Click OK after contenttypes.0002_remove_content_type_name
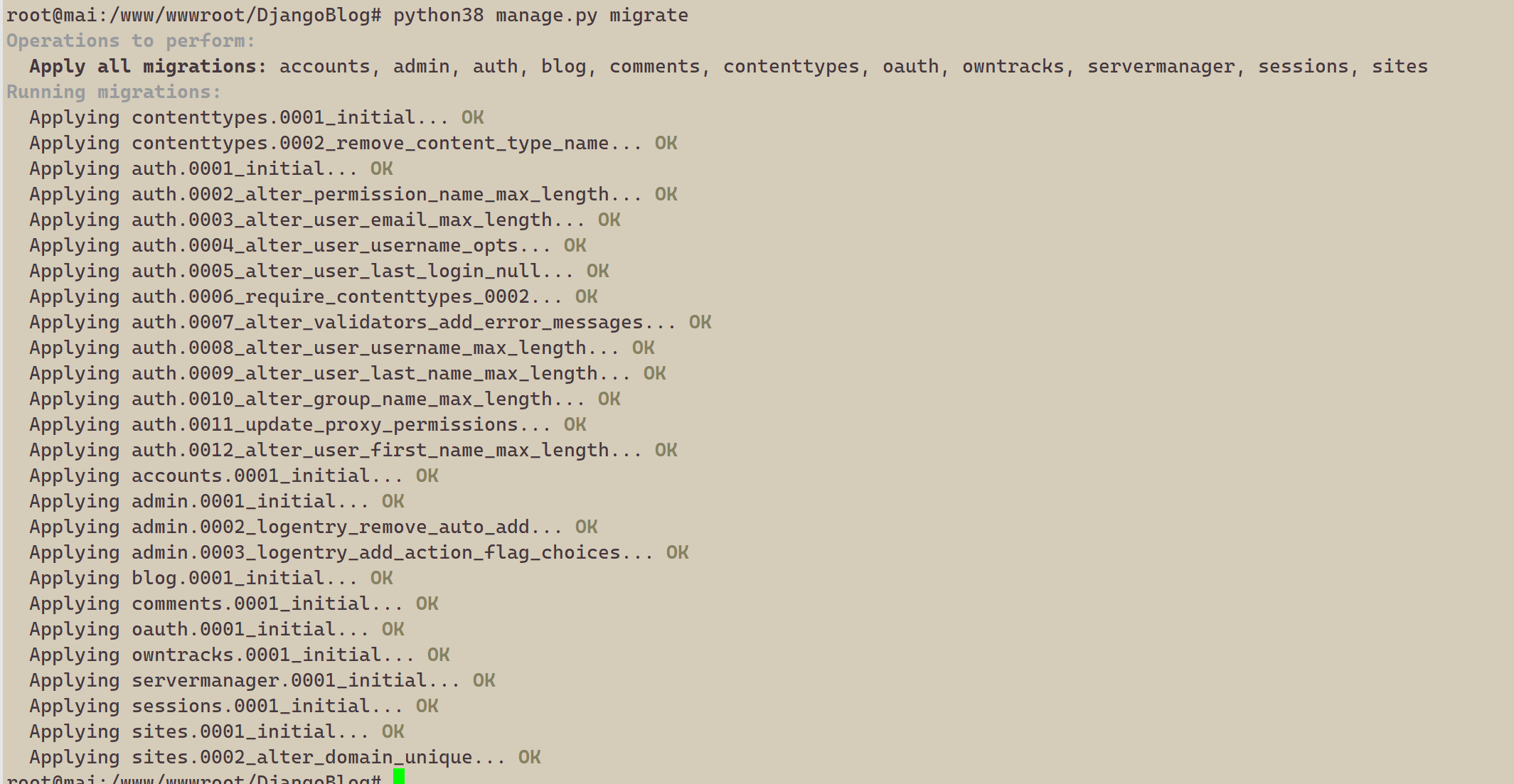Viewport: 1514px width, 784px height. (666, 144)
